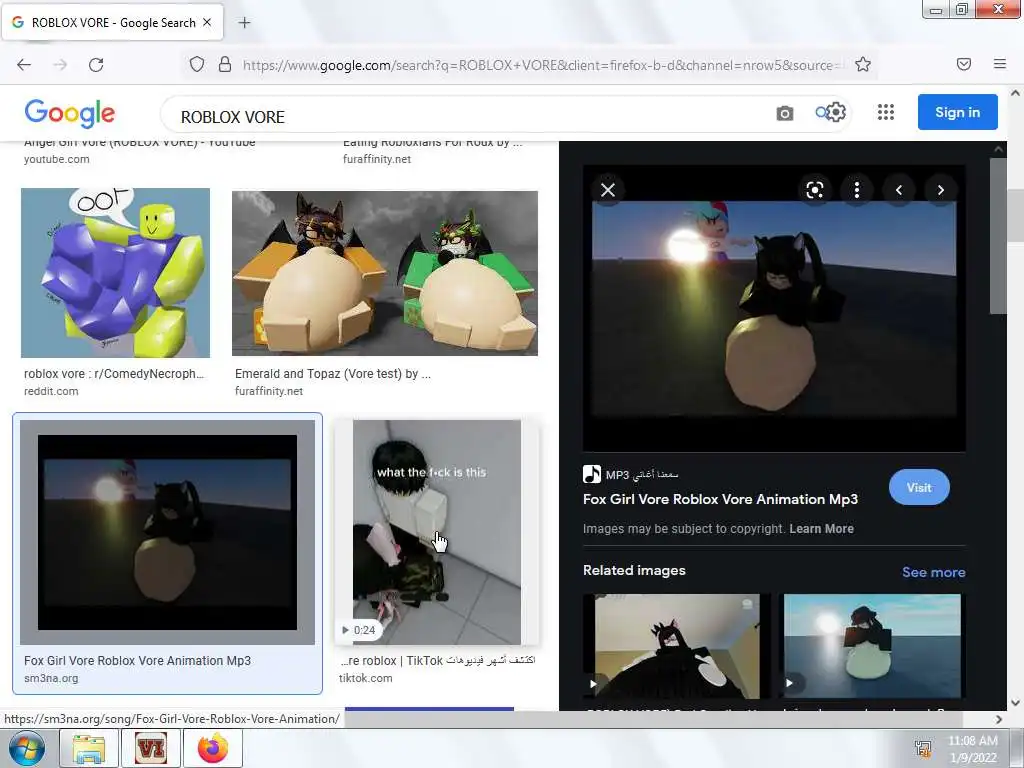Close the Google Search browser tab
This screenshot has height=768, width=1024.
click(x=207, y=22)
